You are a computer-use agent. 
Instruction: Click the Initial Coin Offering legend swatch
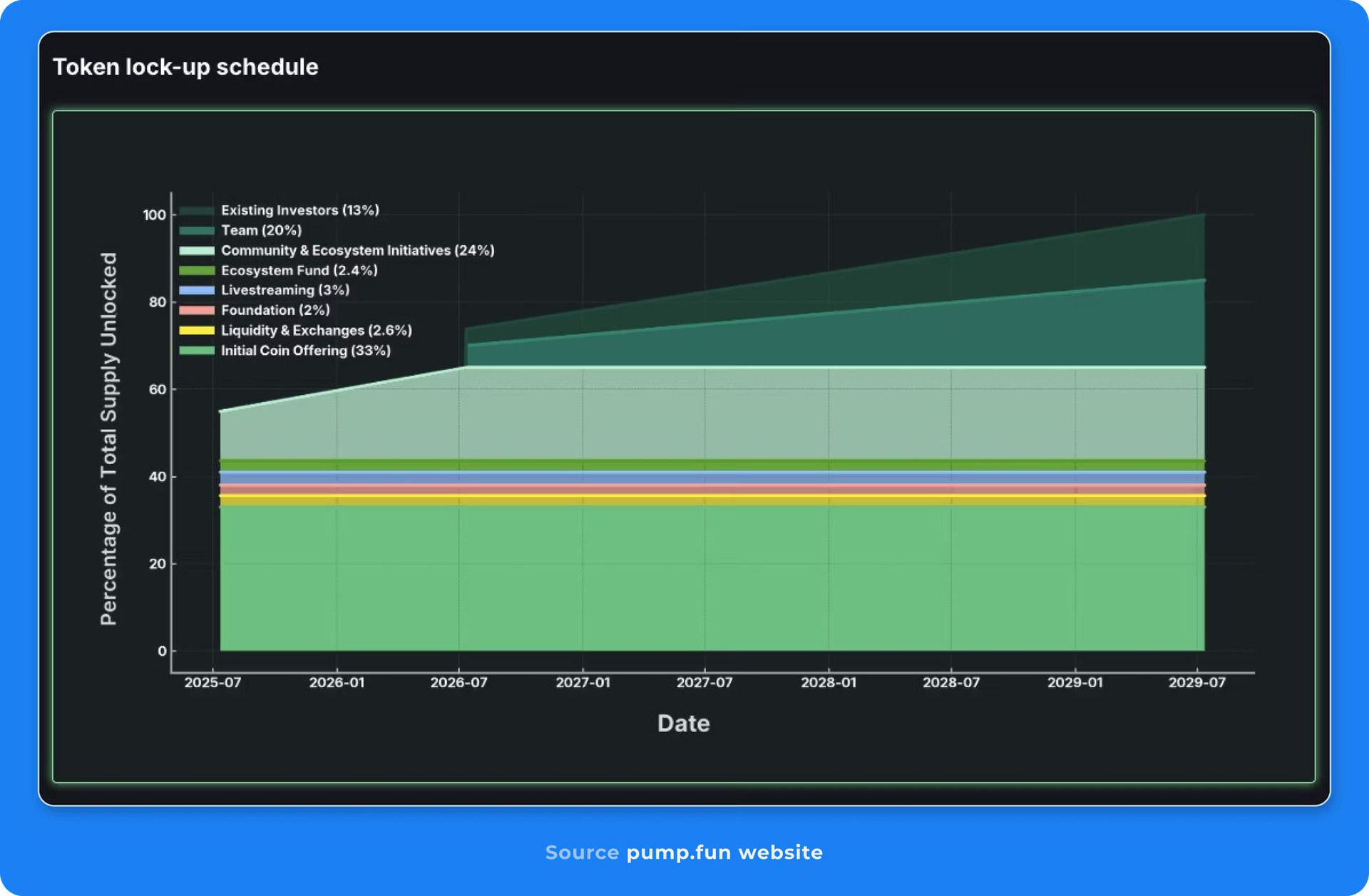pyautogui.click(x=196, y=350)
